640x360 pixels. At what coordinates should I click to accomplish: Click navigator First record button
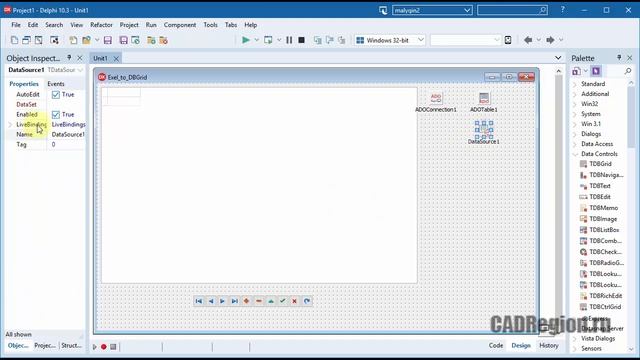tap(199, 301)
